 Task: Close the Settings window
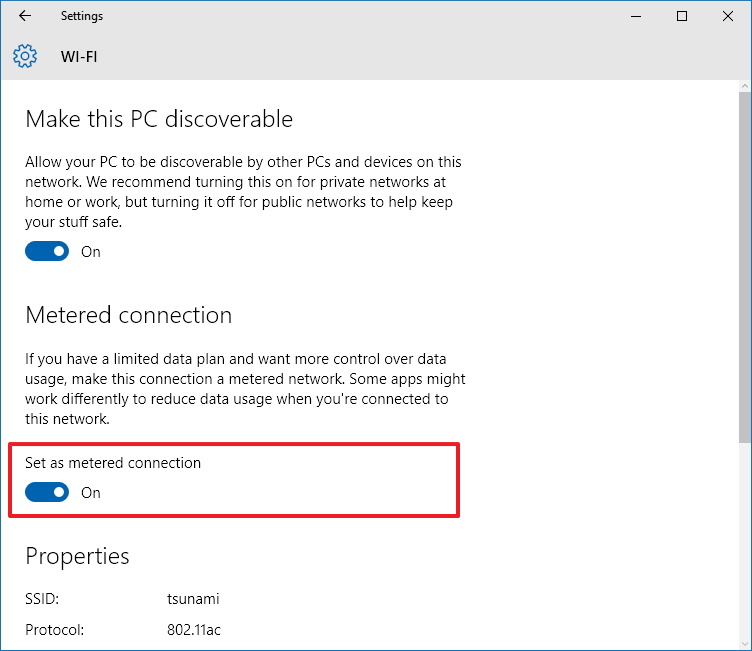[x=728, y=16]
